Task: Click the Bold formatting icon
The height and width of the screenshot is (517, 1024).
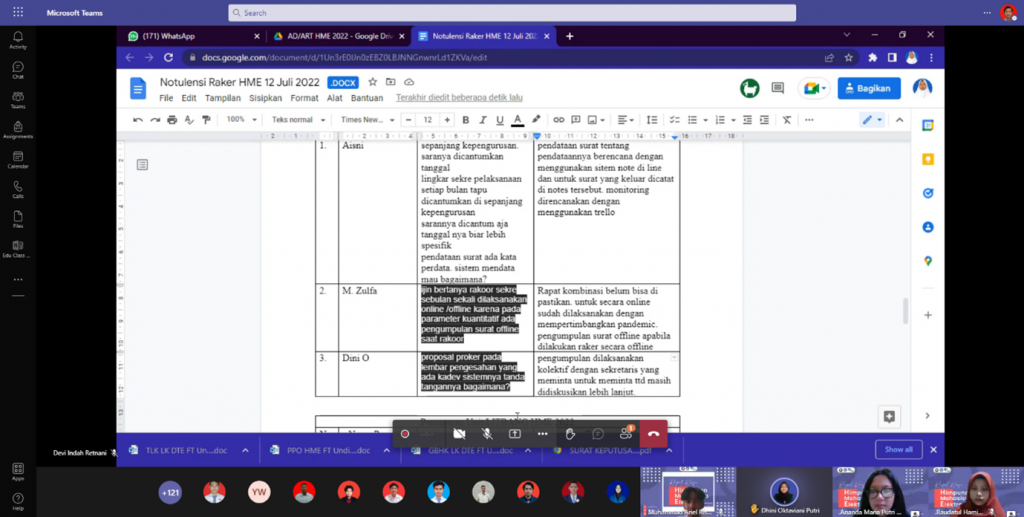Action: point(465,120)
